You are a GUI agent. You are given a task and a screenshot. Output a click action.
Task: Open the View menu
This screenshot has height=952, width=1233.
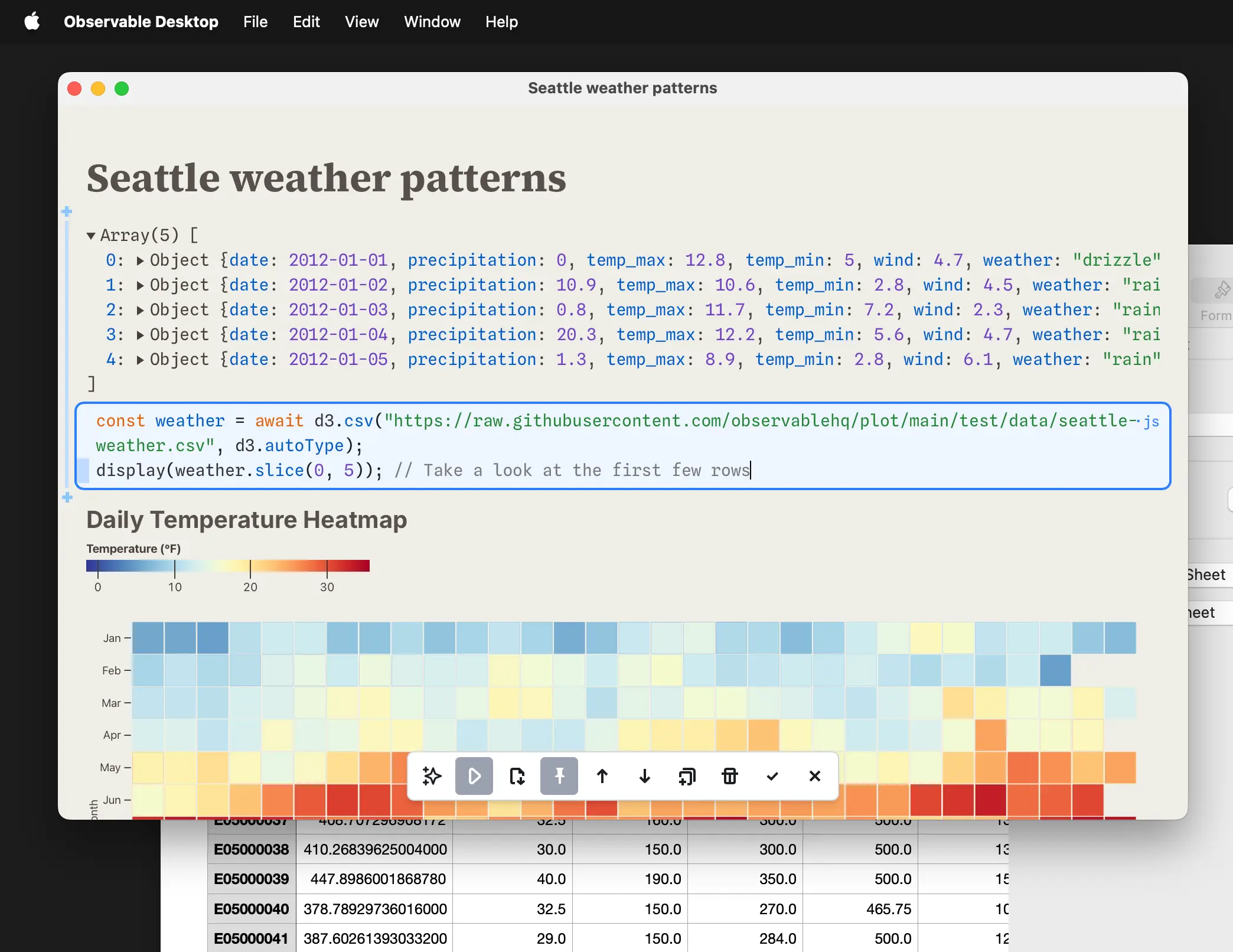361,22
